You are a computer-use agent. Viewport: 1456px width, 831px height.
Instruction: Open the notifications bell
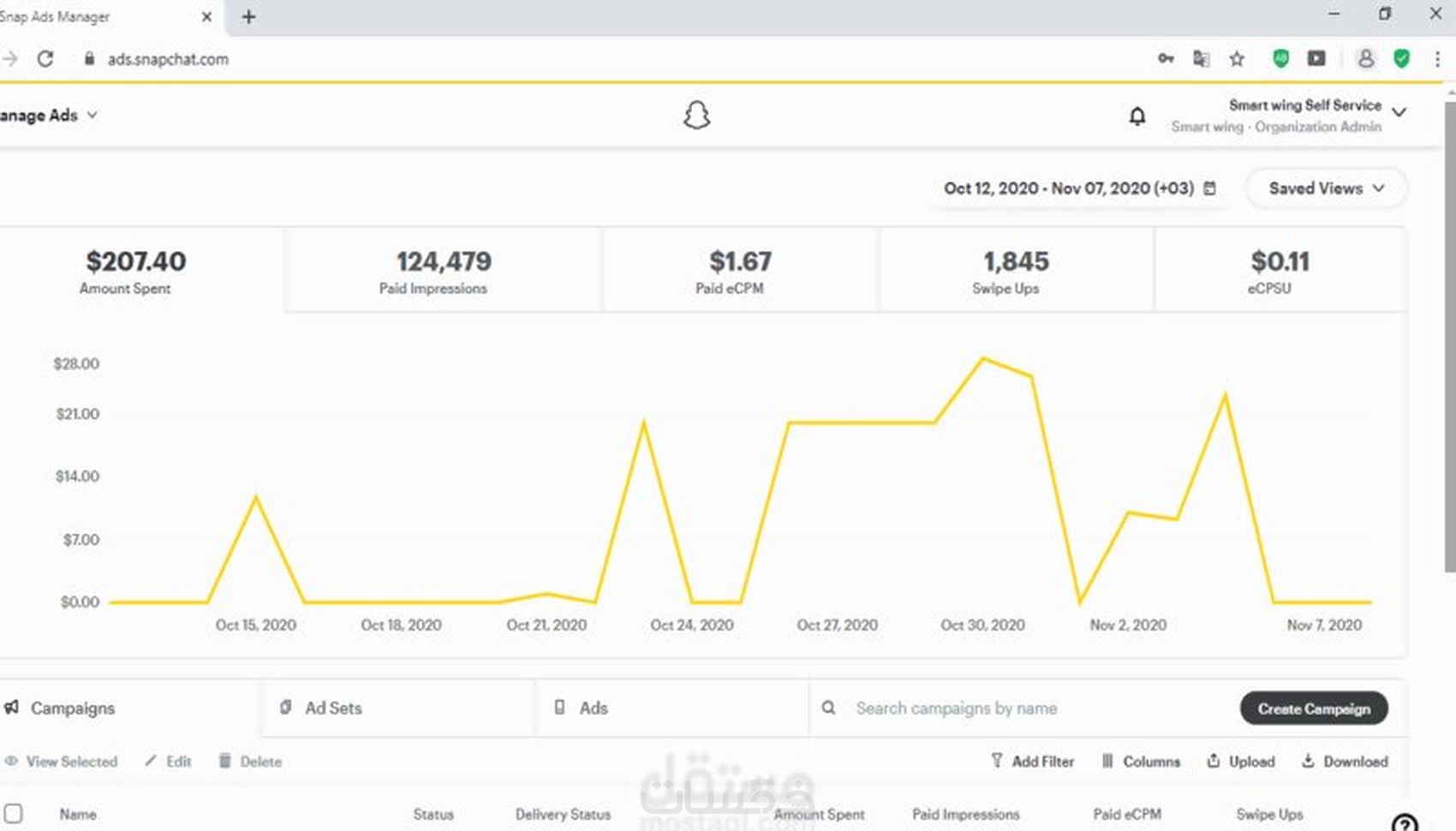click(1137, 117)
